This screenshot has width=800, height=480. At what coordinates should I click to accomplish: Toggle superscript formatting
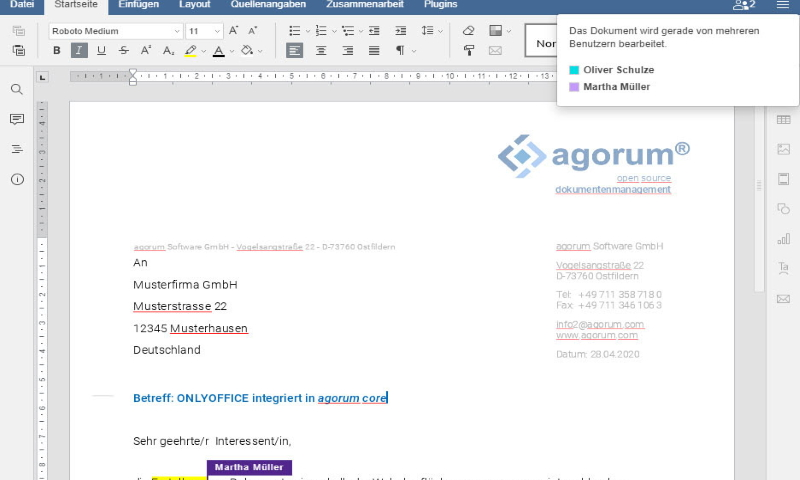click(145, 50)
